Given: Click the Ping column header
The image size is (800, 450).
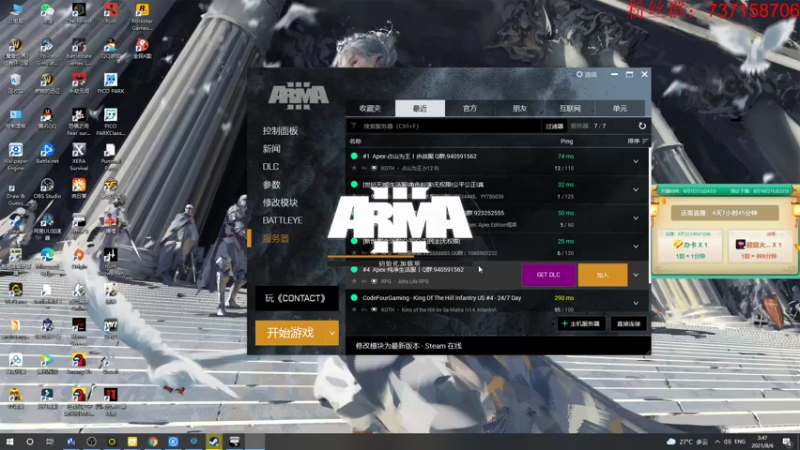Looking at the screenshot, I should [x=566, y=141].
